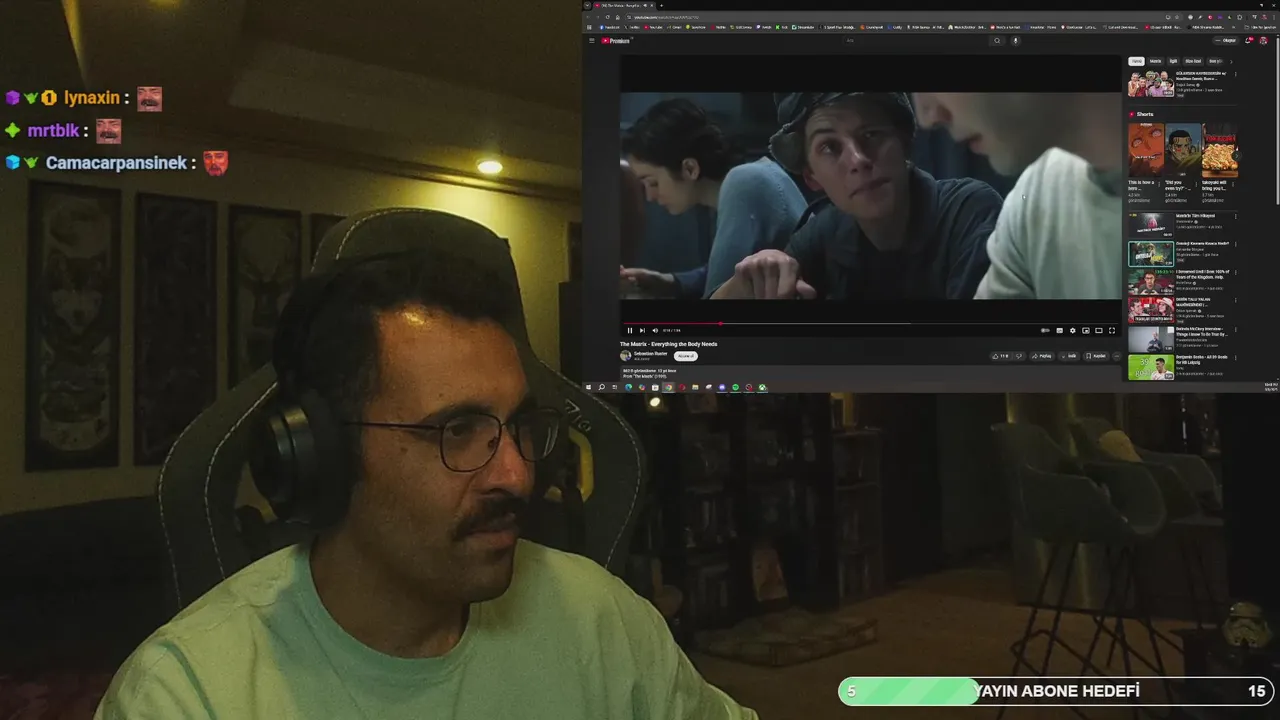
Task: Open Sebastian Hunter channel name link
Action: pyautogui.click(x=651, y=353)
